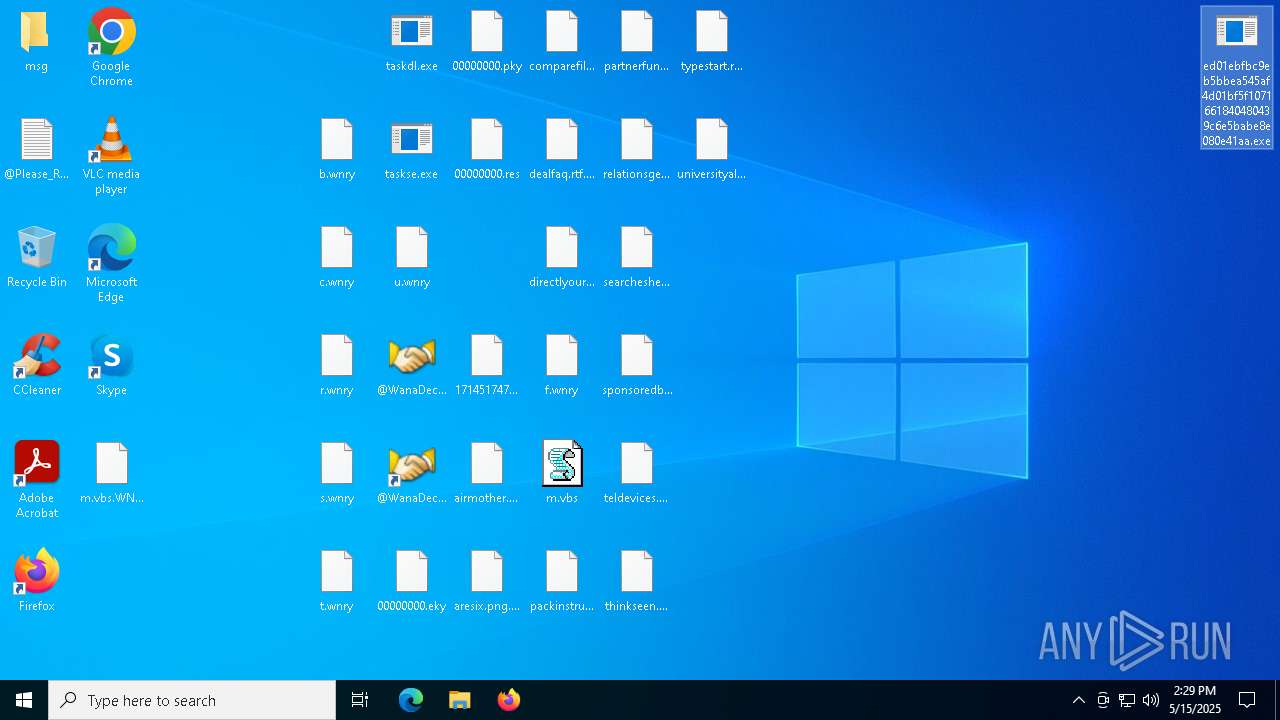The width and height of the screenshot is (1280, 720).
Task: Select the dealfaq.rtf file
Action: [561, 150]
